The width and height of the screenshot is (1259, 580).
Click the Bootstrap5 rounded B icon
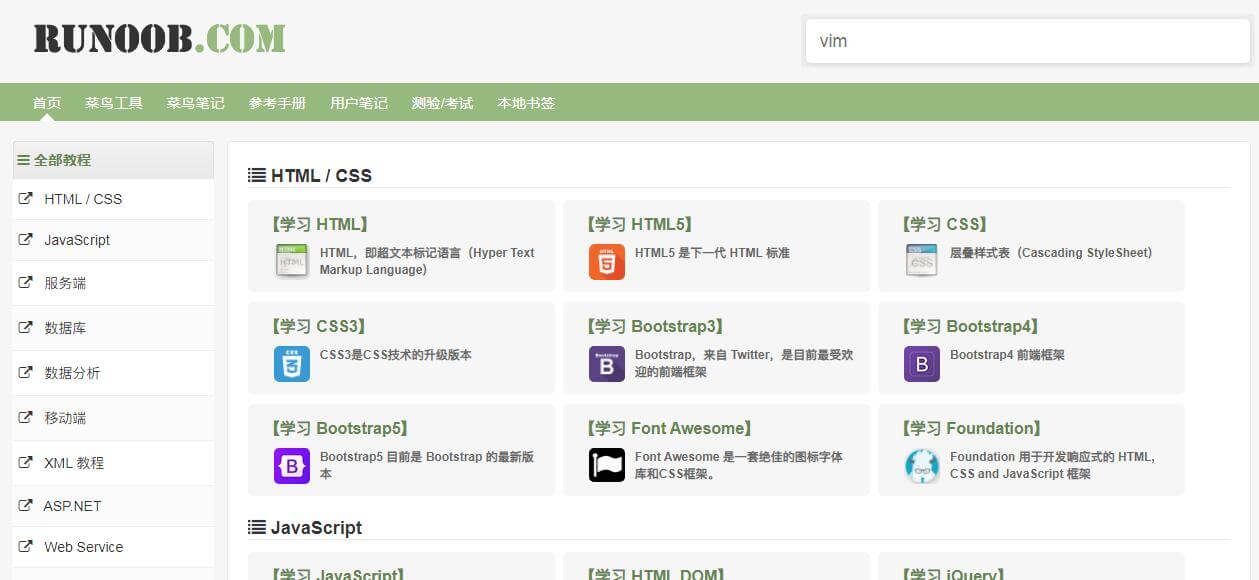coord(292,465)
